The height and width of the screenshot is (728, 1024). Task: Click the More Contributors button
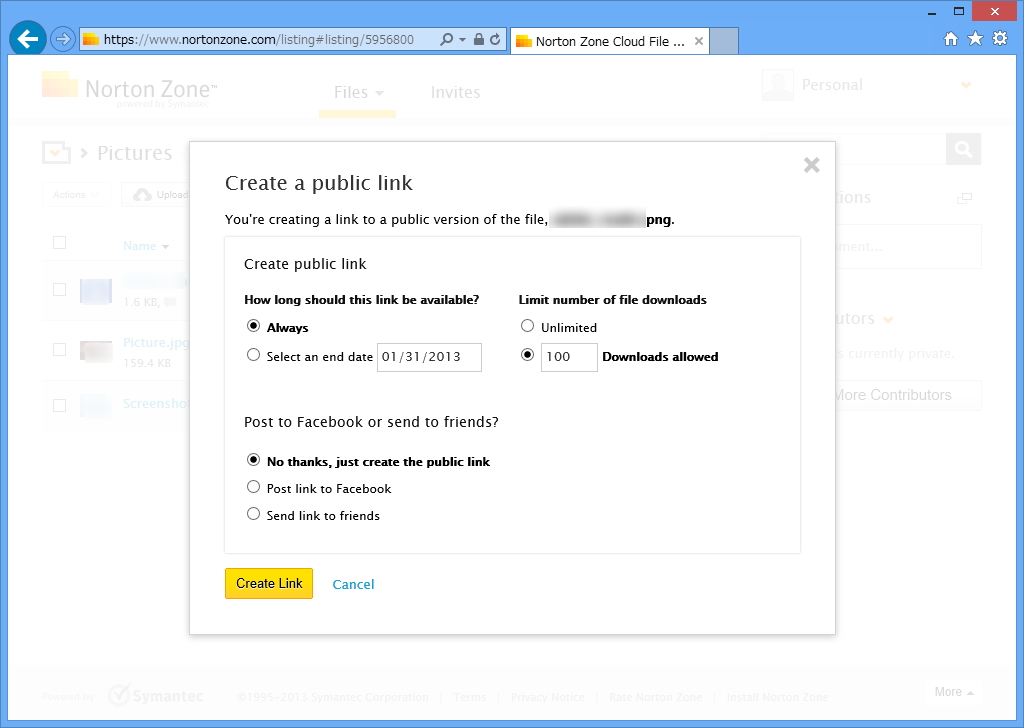[x=908, y=395]
